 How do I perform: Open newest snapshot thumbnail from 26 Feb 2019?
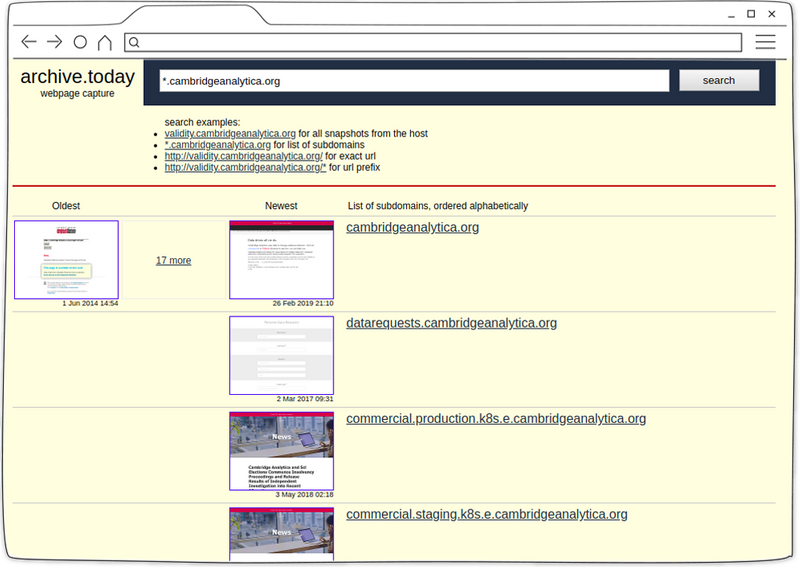(x=282, y=260)
